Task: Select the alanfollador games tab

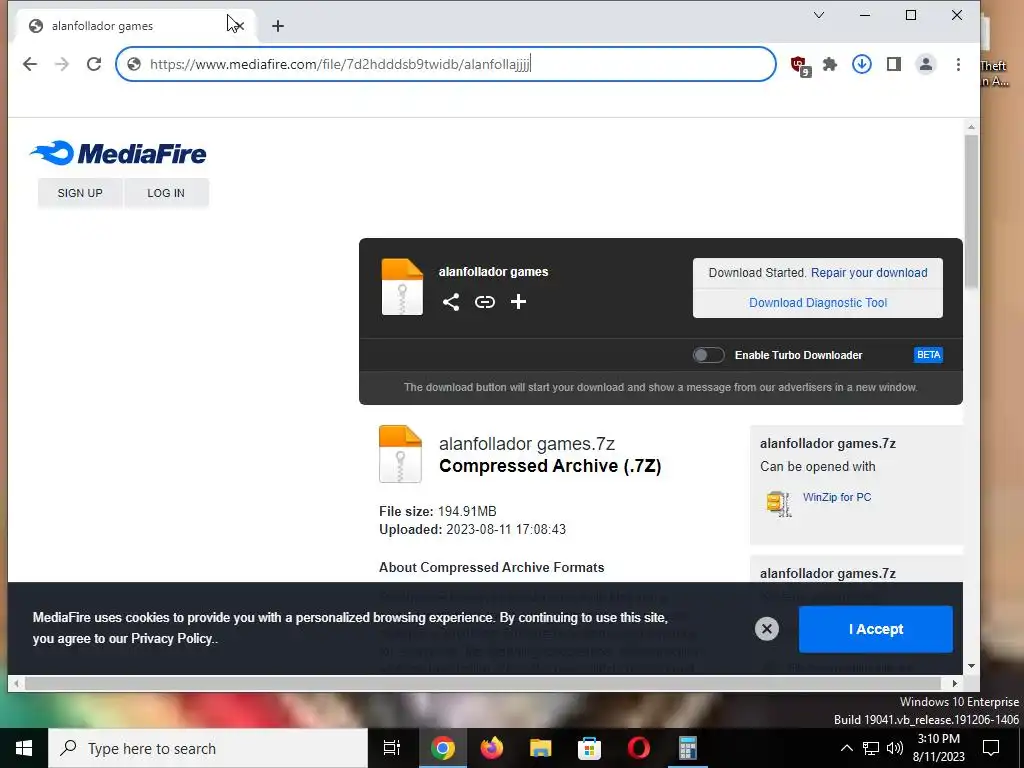Action: point(134,26)
